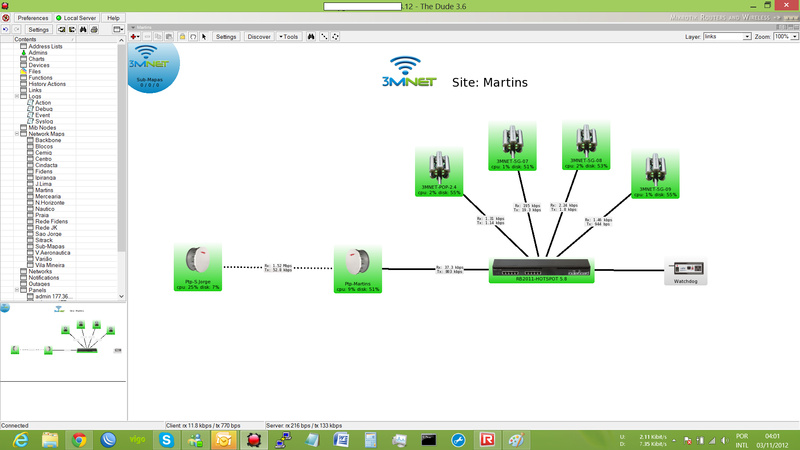800x450 pixels.
Task: Click the refresh arrows icon in map toolbar
Action: coord(193,37)
